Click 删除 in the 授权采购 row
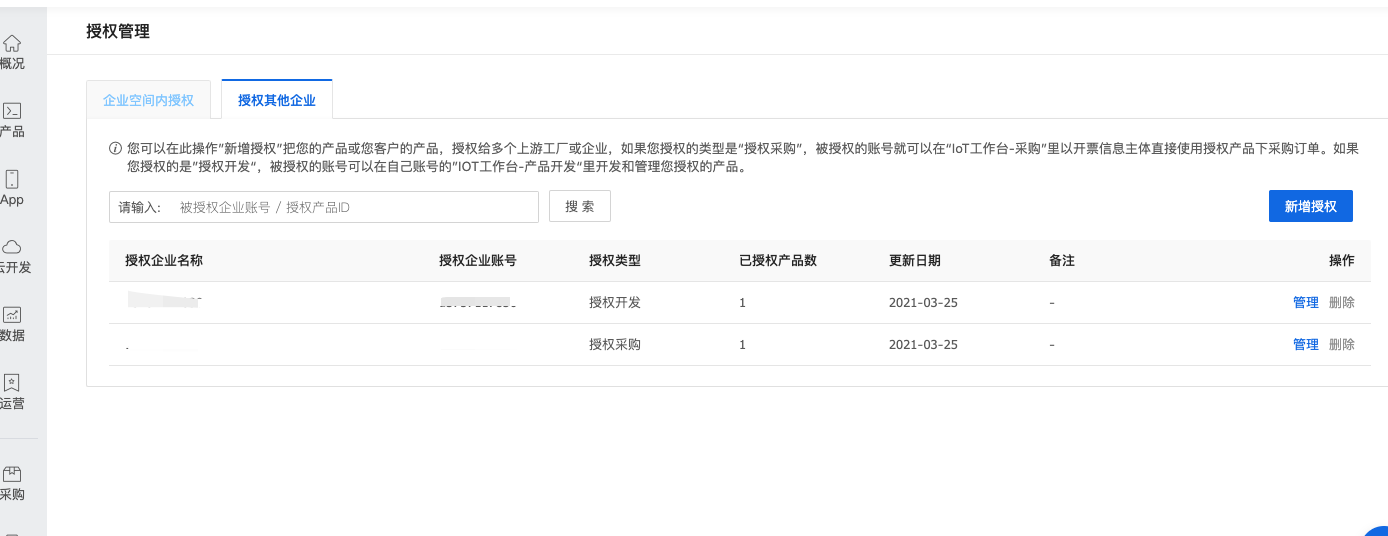The width and height of the screenshot is (1388, 536). [x=1341, y=344]
